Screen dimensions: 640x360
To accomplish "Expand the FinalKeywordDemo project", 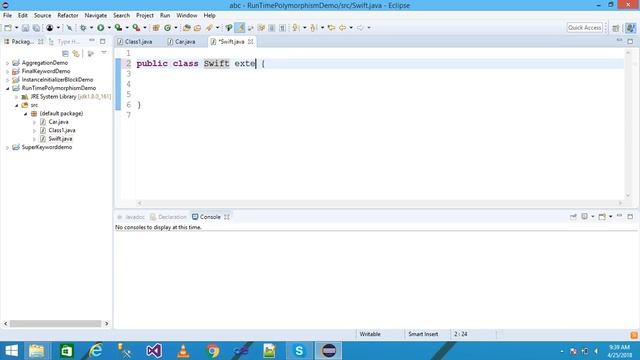I will click(x=7, y=71).
